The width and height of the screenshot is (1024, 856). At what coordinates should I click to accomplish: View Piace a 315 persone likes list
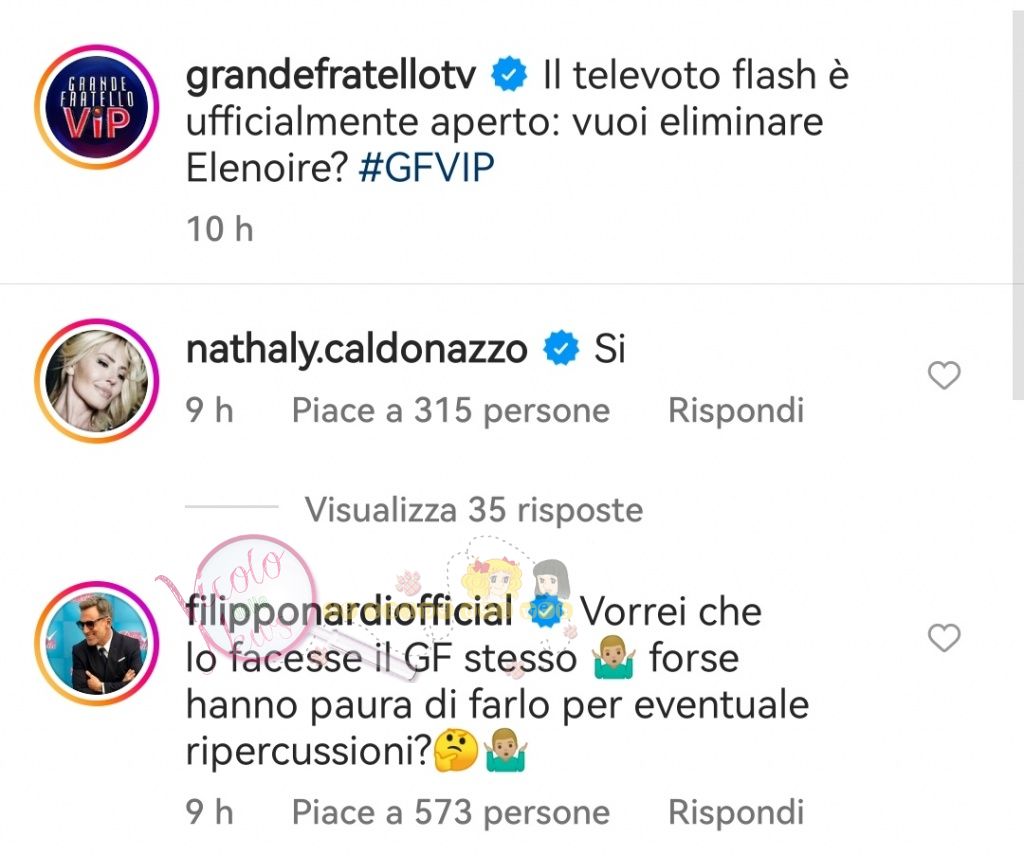coord(451,411)
